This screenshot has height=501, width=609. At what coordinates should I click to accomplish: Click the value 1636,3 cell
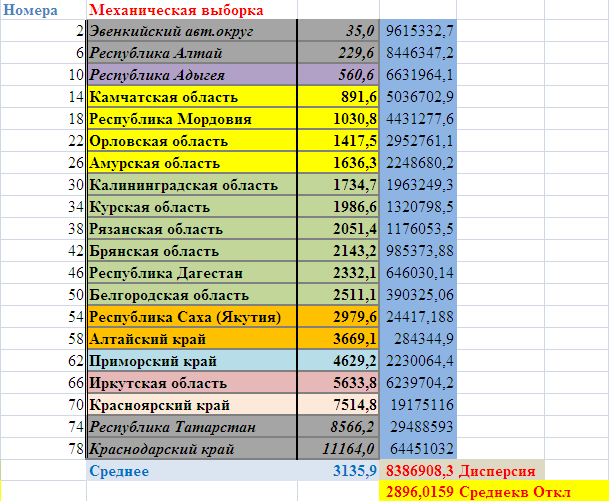339,163
